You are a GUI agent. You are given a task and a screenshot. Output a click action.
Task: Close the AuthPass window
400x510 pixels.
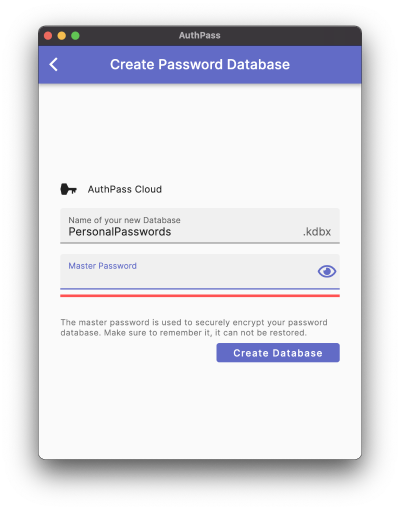(x=48, y=36)
